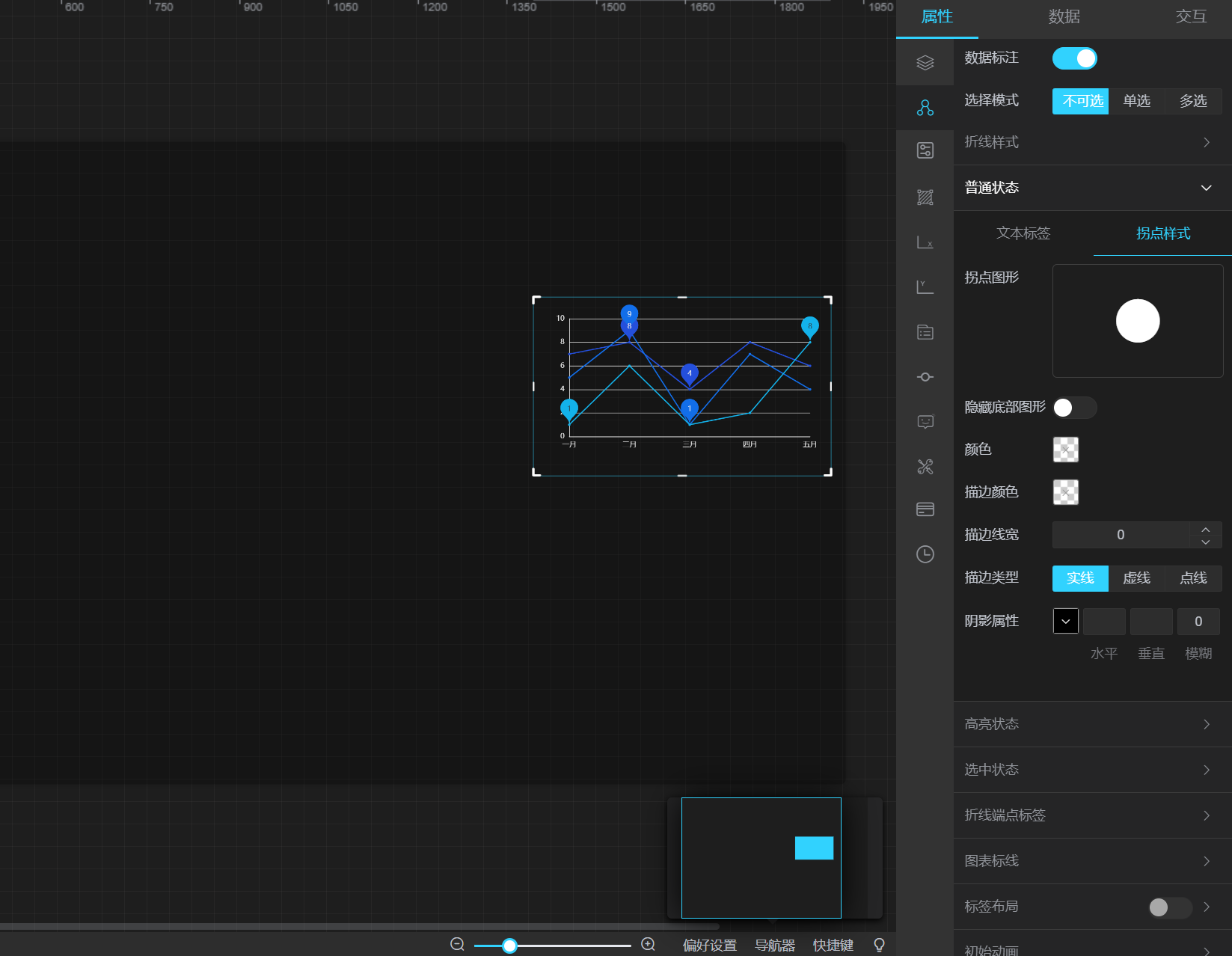
Task: Open the X axis settings icon
Action: (x=925, y=242)
